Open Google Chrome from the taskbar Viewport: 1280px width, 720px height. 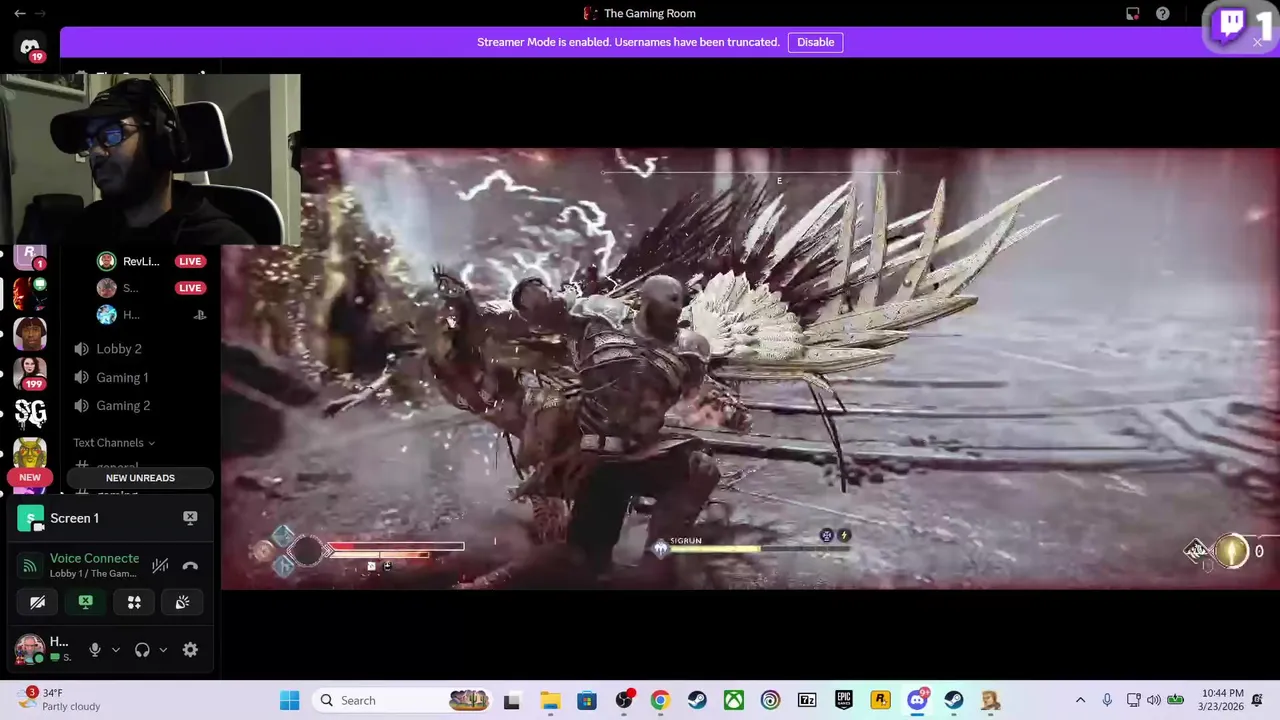[x=660, y=701]
